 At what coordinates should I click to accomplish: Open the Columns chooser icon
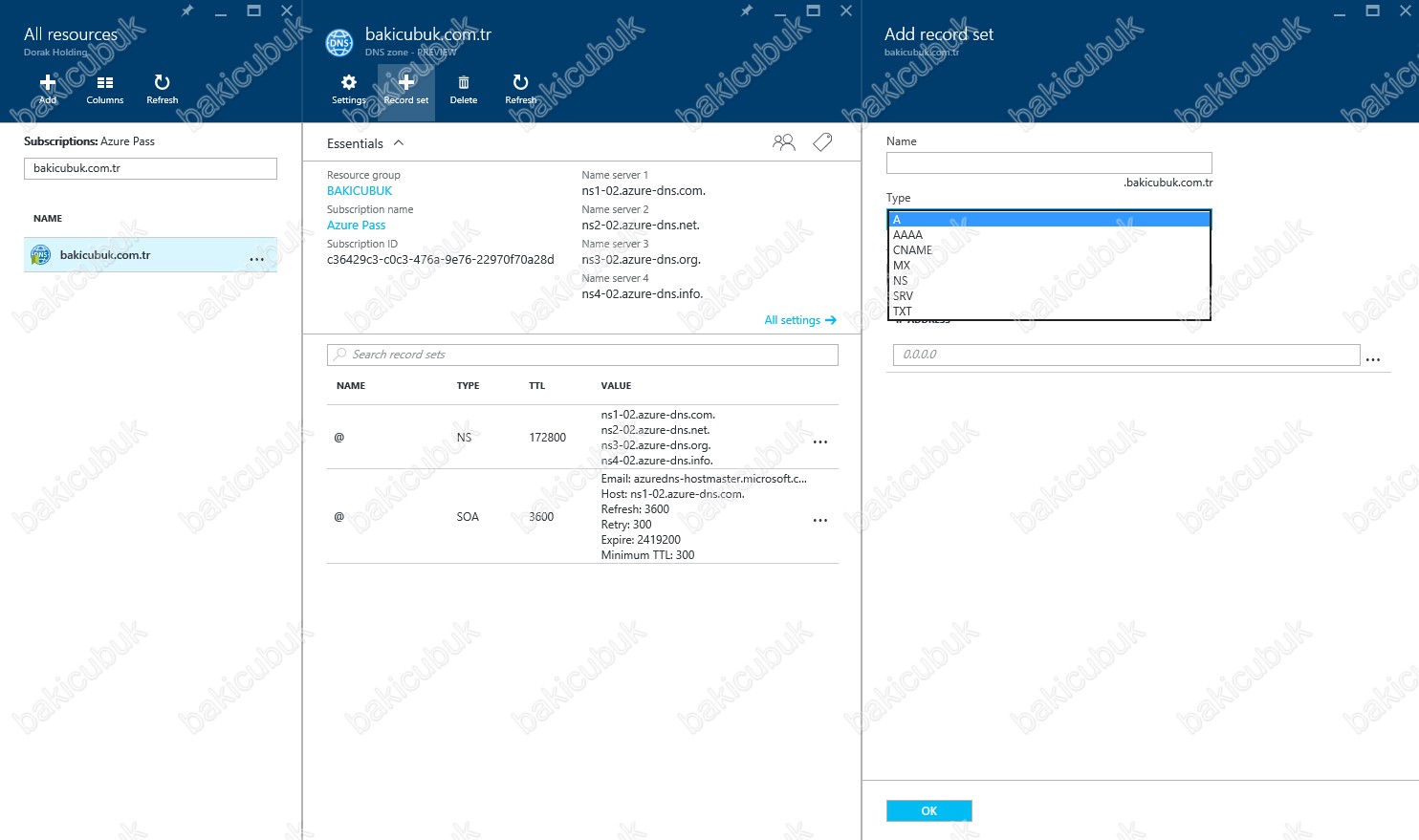pos(105,84)
